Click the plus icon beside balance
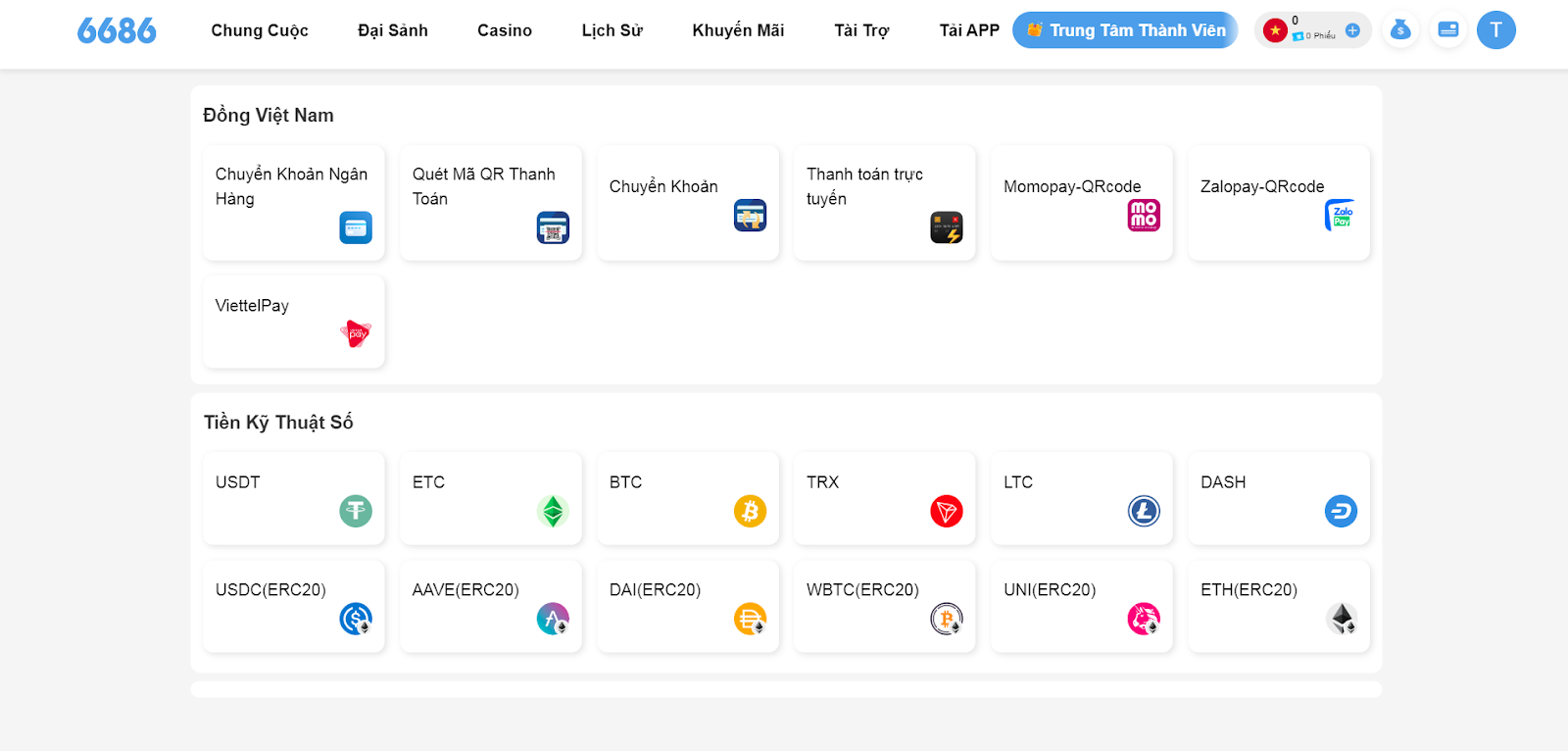 pyautogui.click(x=1352, y=30)
